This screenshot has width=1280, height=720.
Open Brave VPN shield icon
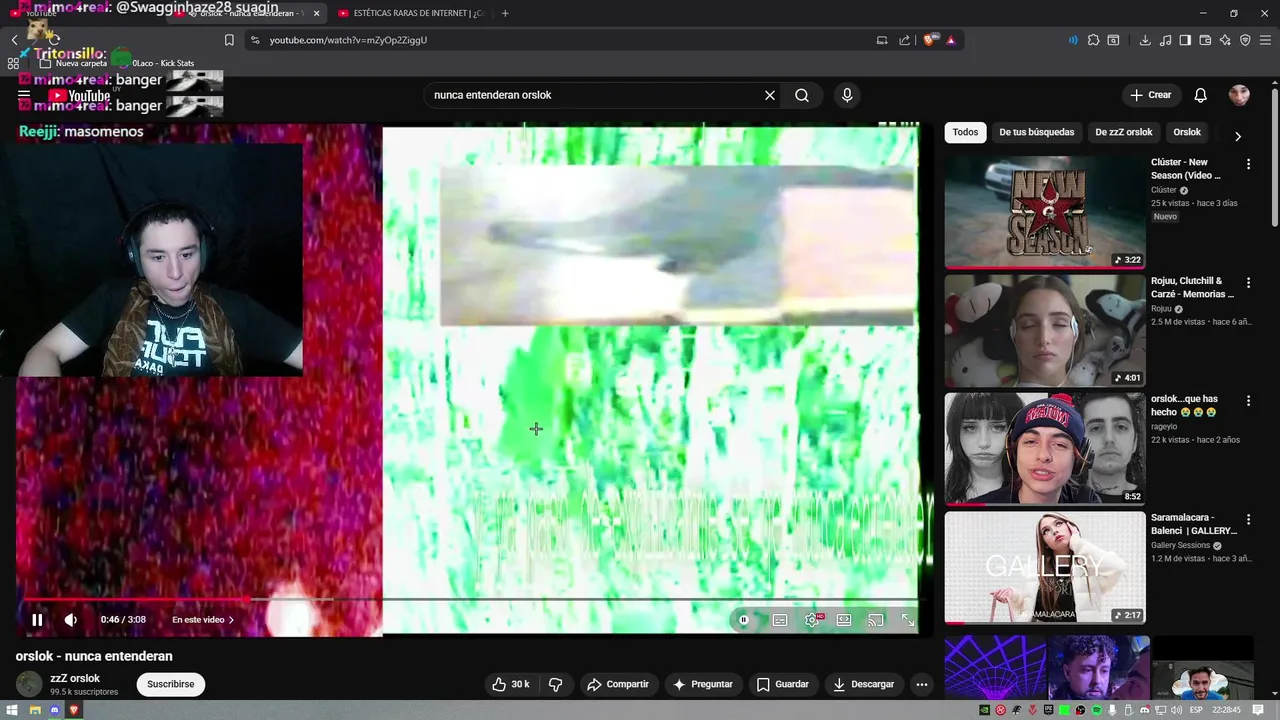click(1245, 40)
